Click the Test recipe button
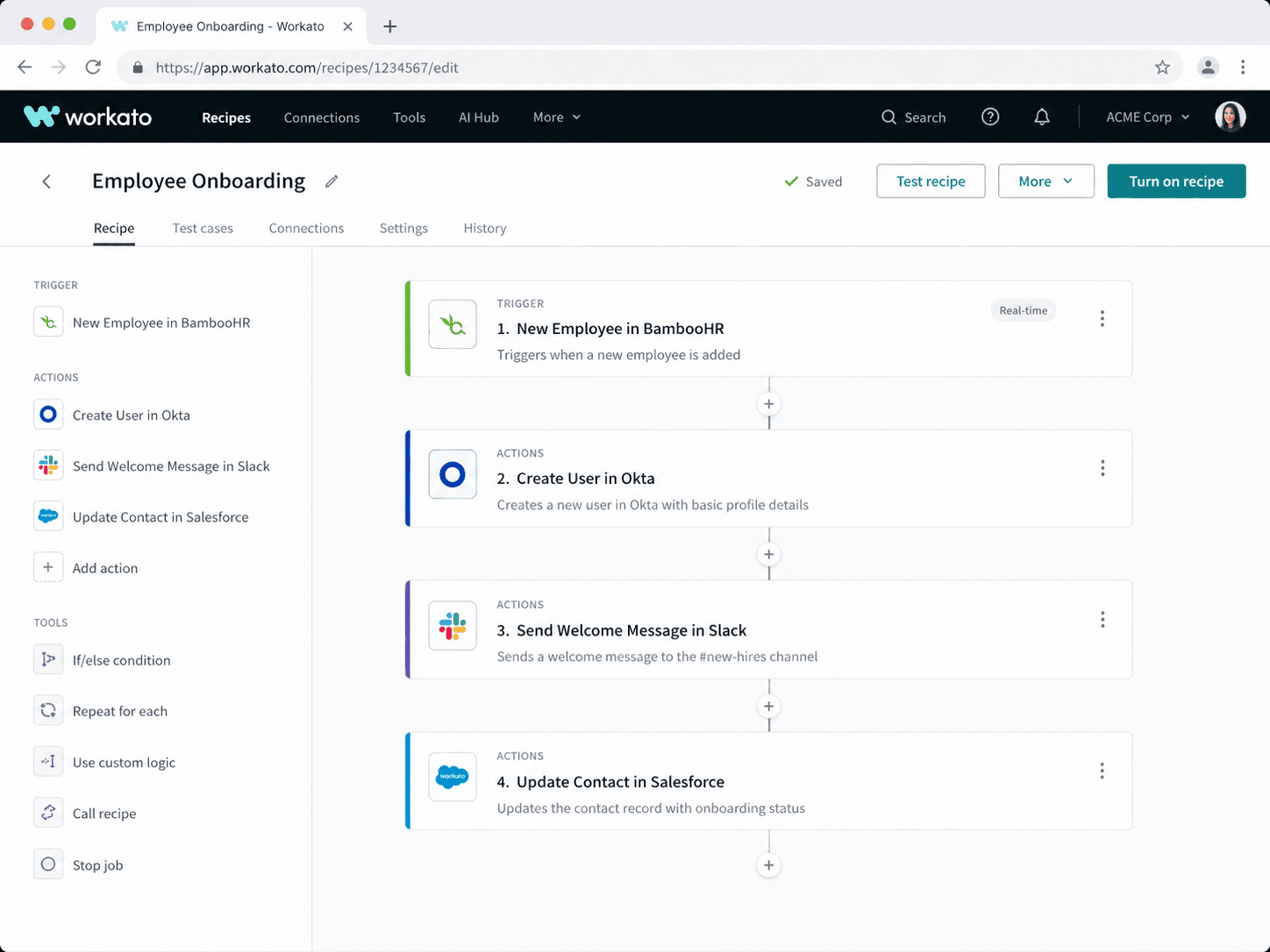 pos(931,181)
